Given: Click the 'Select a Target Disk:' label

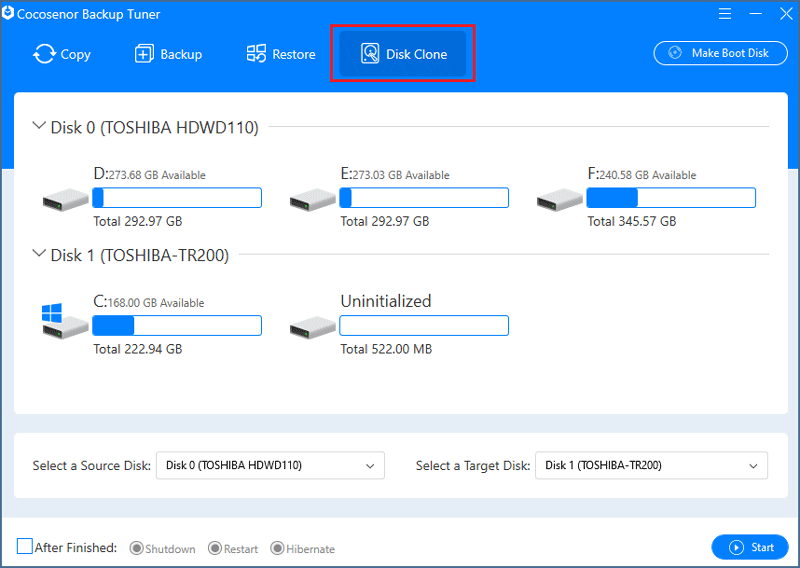Looking at the screenshot, I should 473,466.
